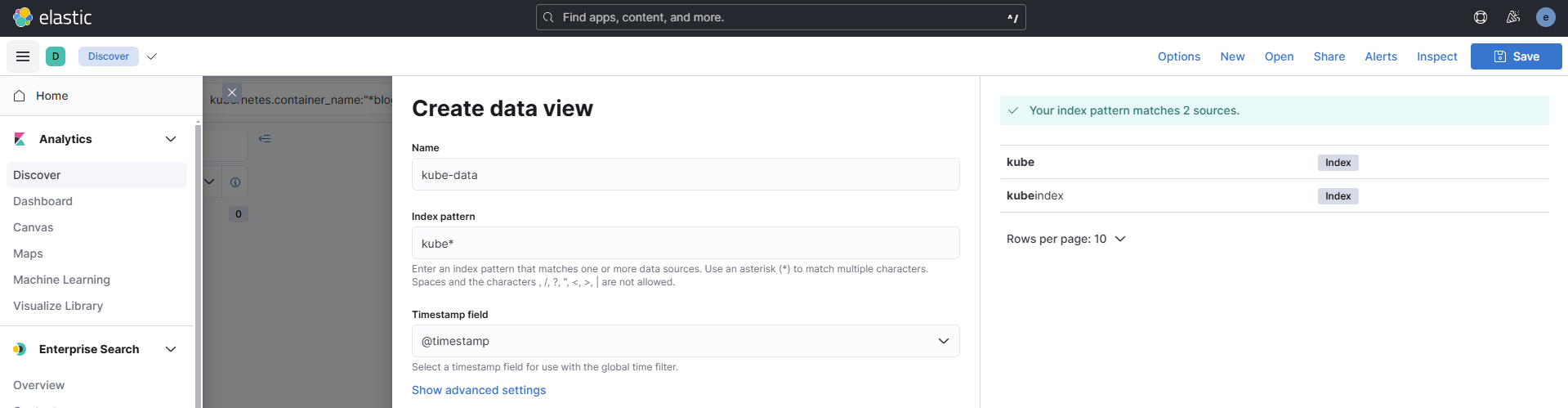The image size is (1568, 408).
Task: Click the search magnifier icon
Action: point(548,17)
